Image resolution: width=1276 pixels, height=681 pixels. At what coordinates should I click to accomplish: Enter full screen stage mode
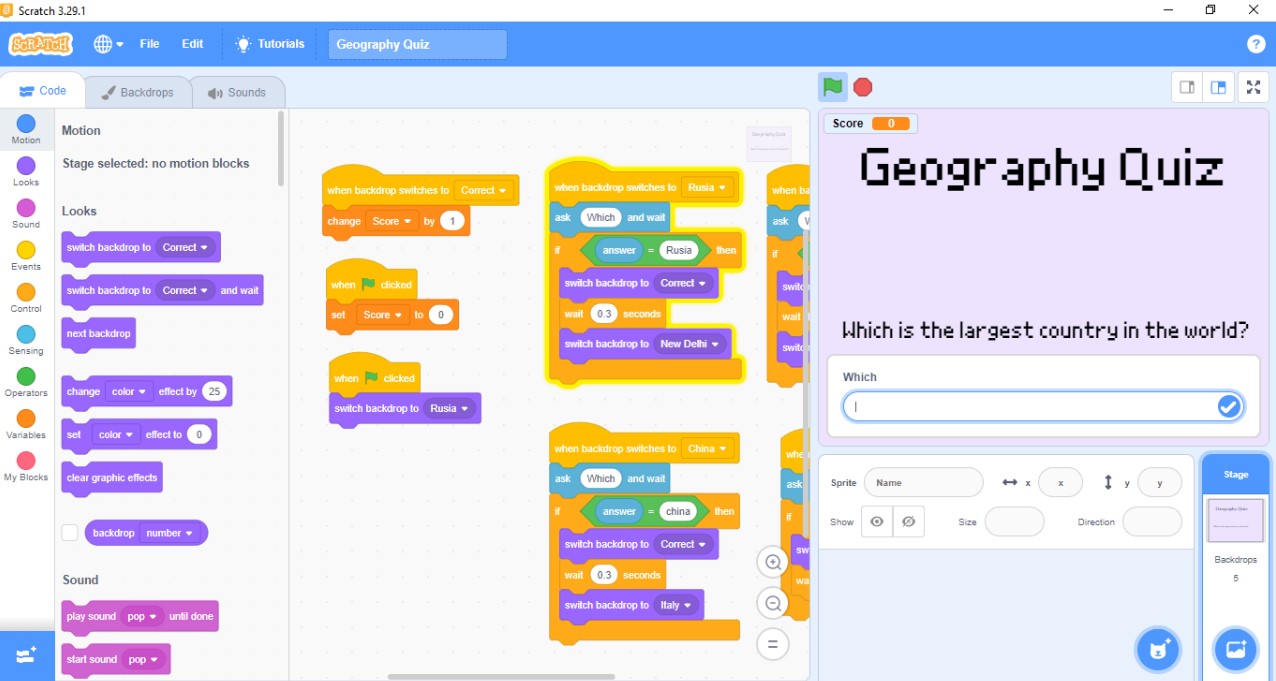click(1253, 87)
